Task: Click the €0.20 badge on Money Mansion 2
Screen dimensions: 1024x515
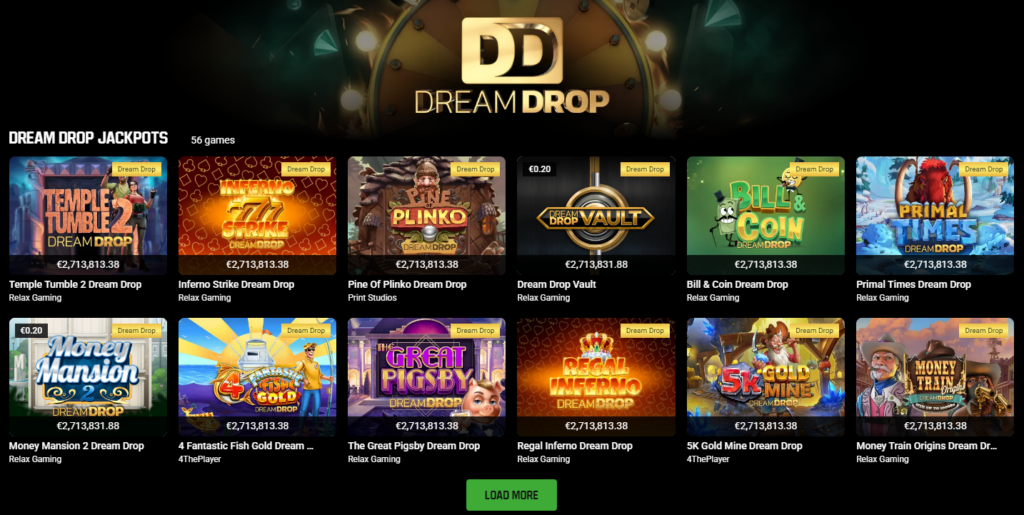Action: (x=31, y=330)
